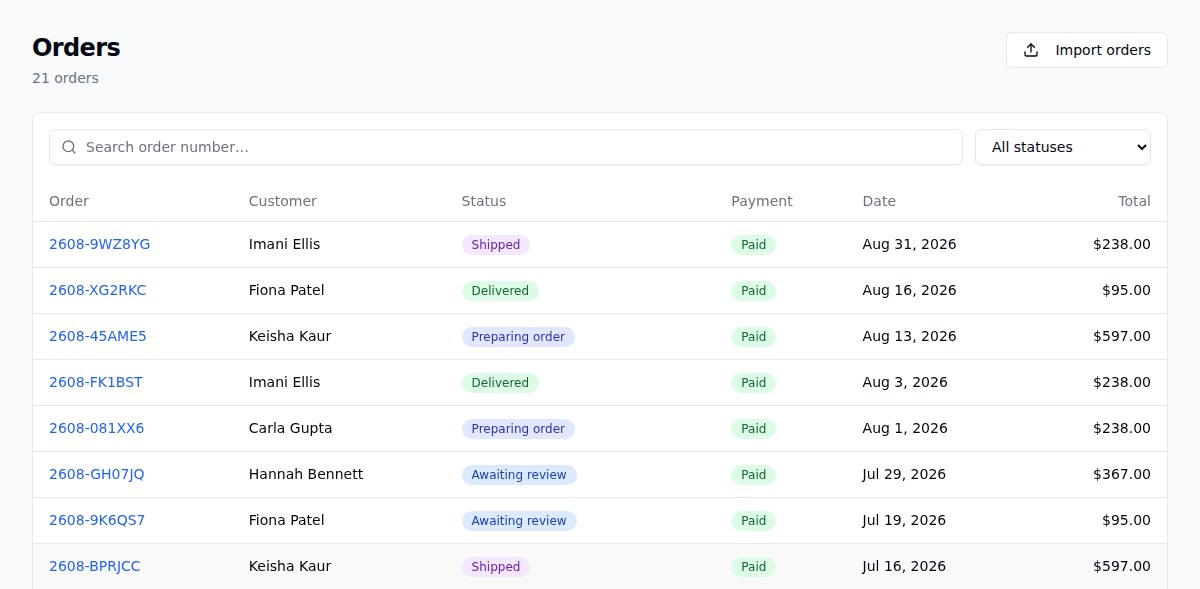Click customer Hannah Bennett
1200x589 pixels.
[306, 474]
